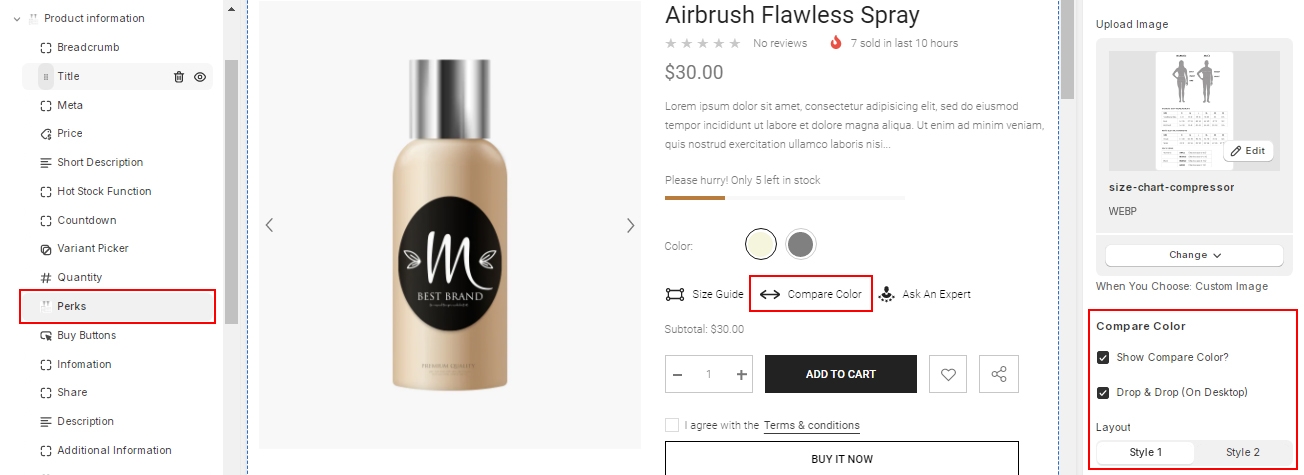Check the Terms & conditions agreement box
Screen dimensions: 1304x475
[x=672, y=425]
